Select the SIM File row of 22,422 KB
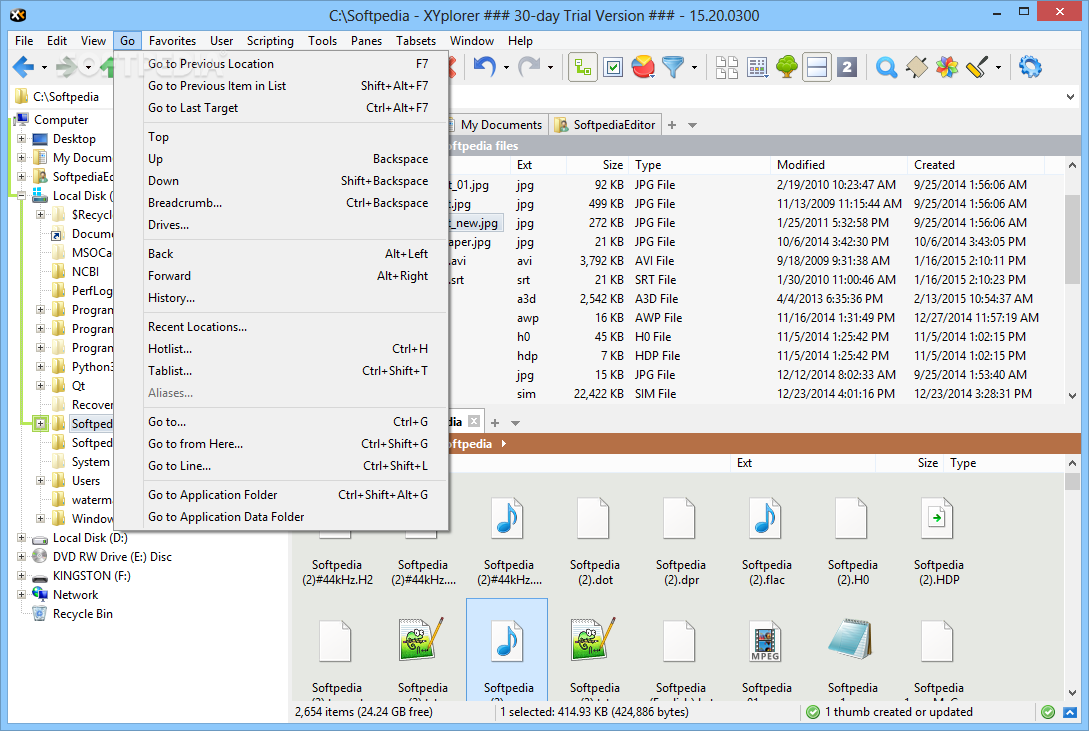Viewport: 1089px width, 731px height. coord(756,394)
